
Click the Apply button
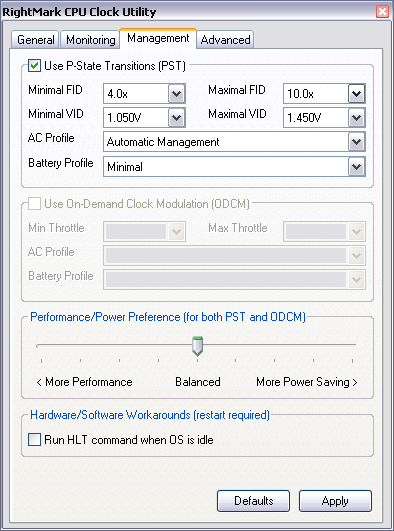pos(335,501)
